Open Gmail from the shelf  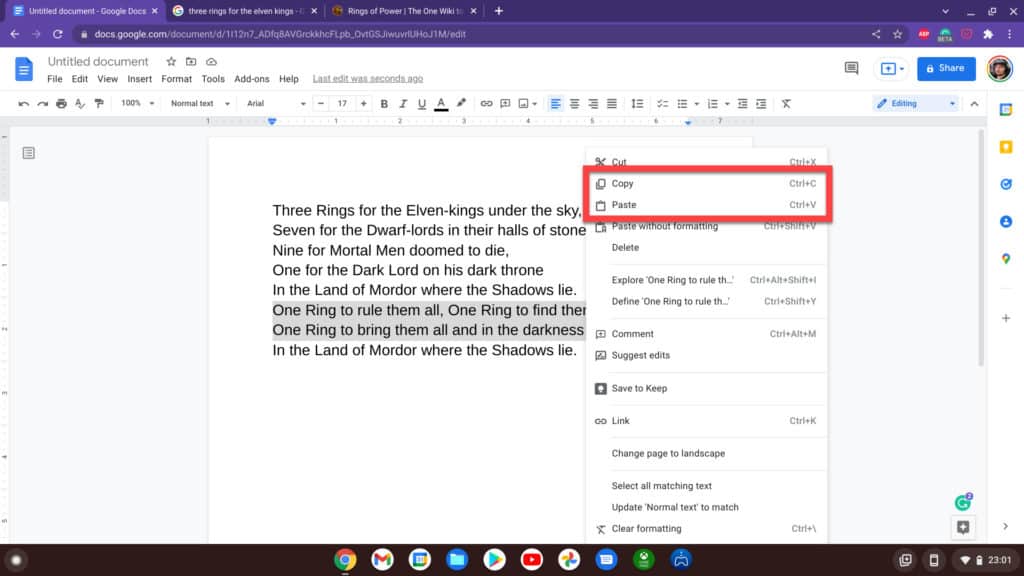pos(382,560)
